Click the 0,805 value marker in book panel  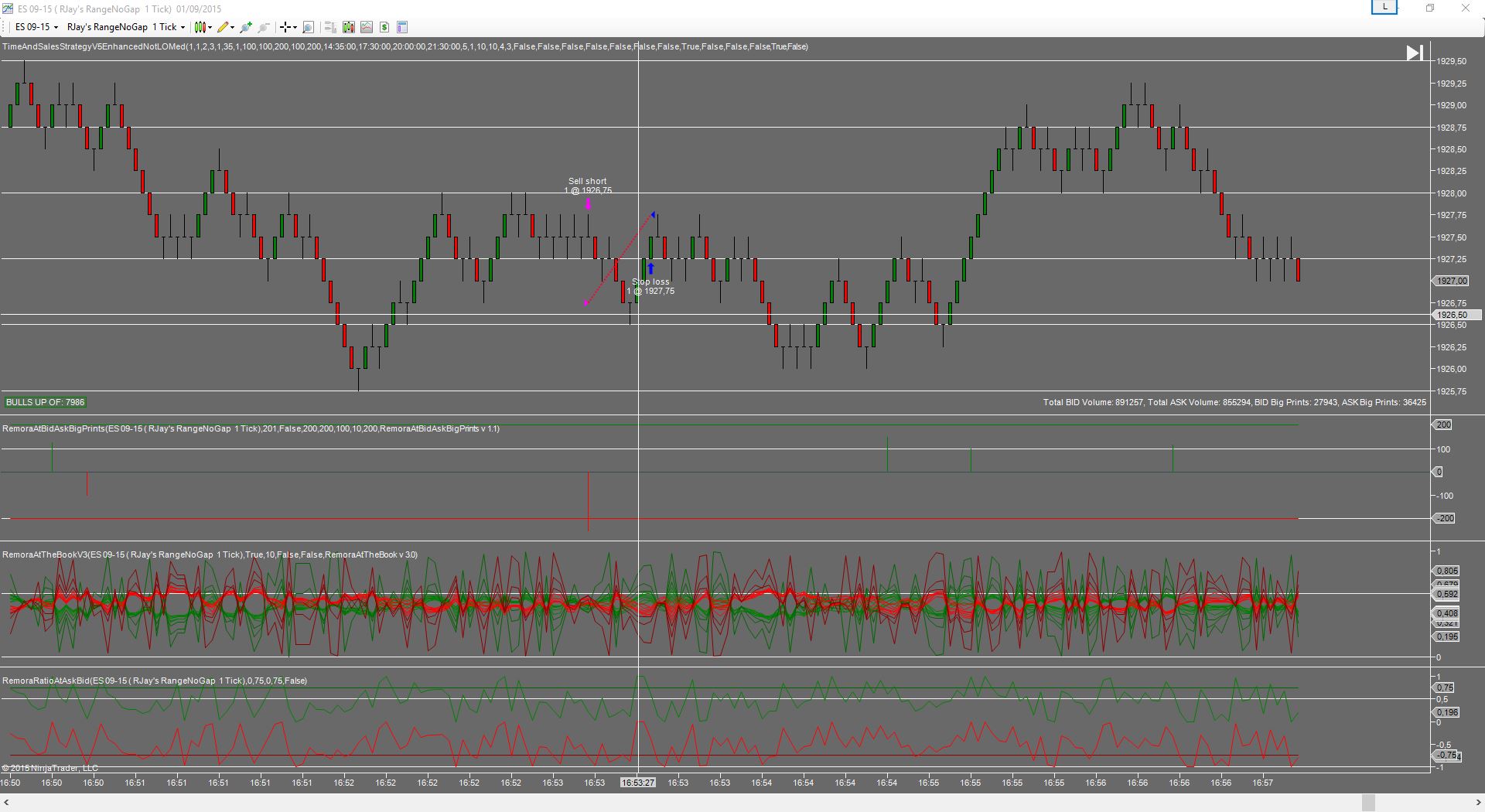(x=1446, y=571)
